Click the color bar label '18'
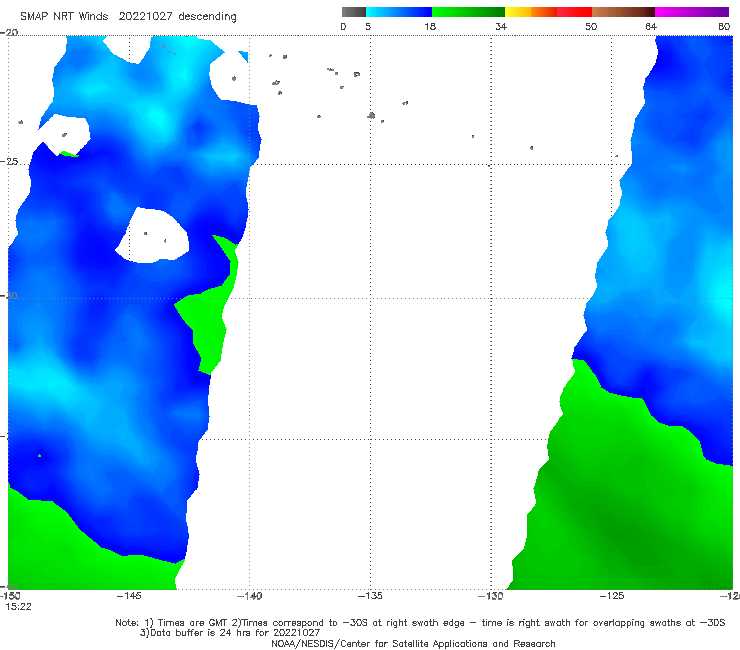Screen dimensions: 740x650 point(430,27)
